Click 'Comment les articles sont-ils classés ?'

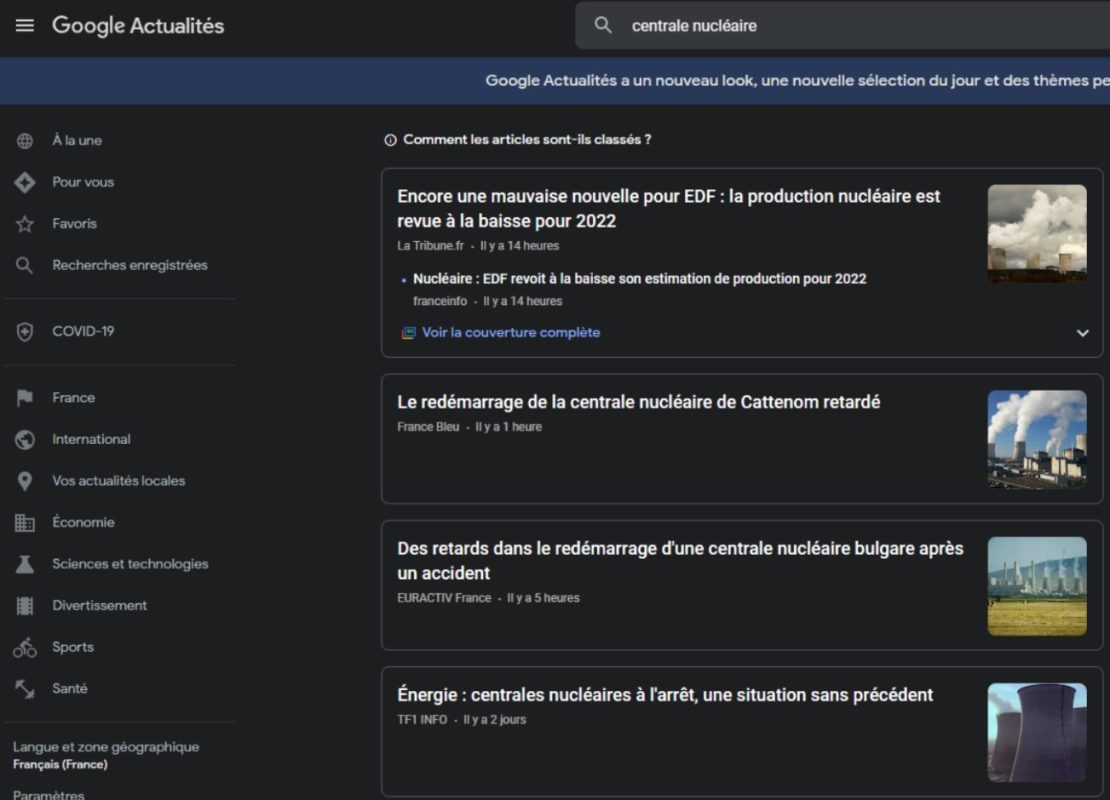[x=527, y=140]
